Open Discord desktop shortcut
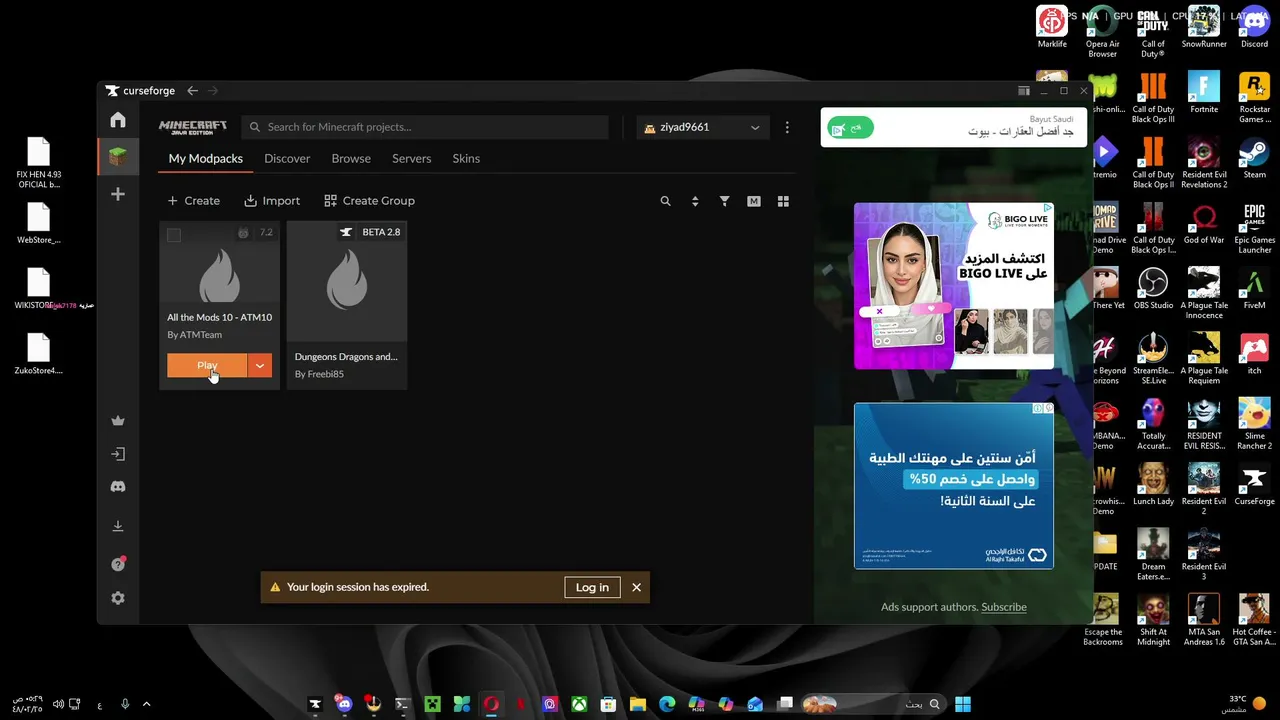The width and height of the screenshot is (1280, 720). point(1254,28)
